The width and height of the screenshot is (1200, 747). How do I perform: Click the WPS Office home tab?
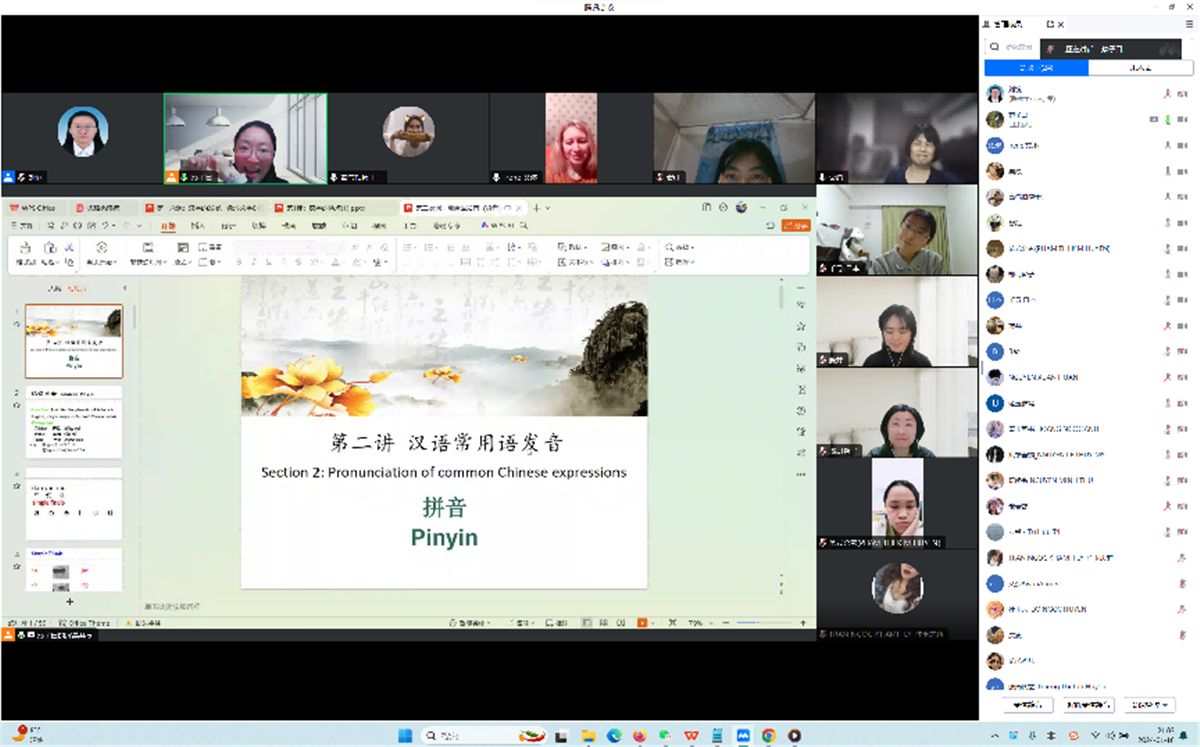coord(33,208)
